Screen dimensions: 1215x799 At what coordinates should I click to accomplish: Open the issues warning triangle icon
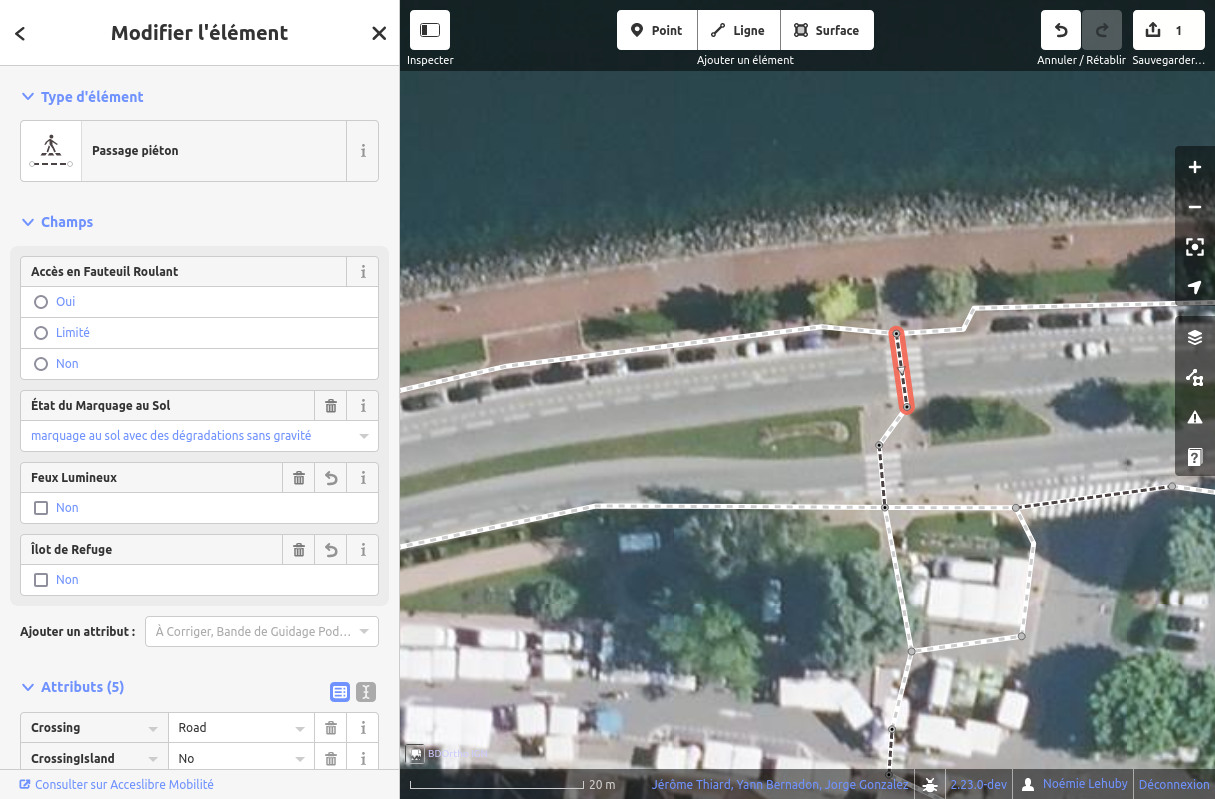click(x=1194, y=417)
